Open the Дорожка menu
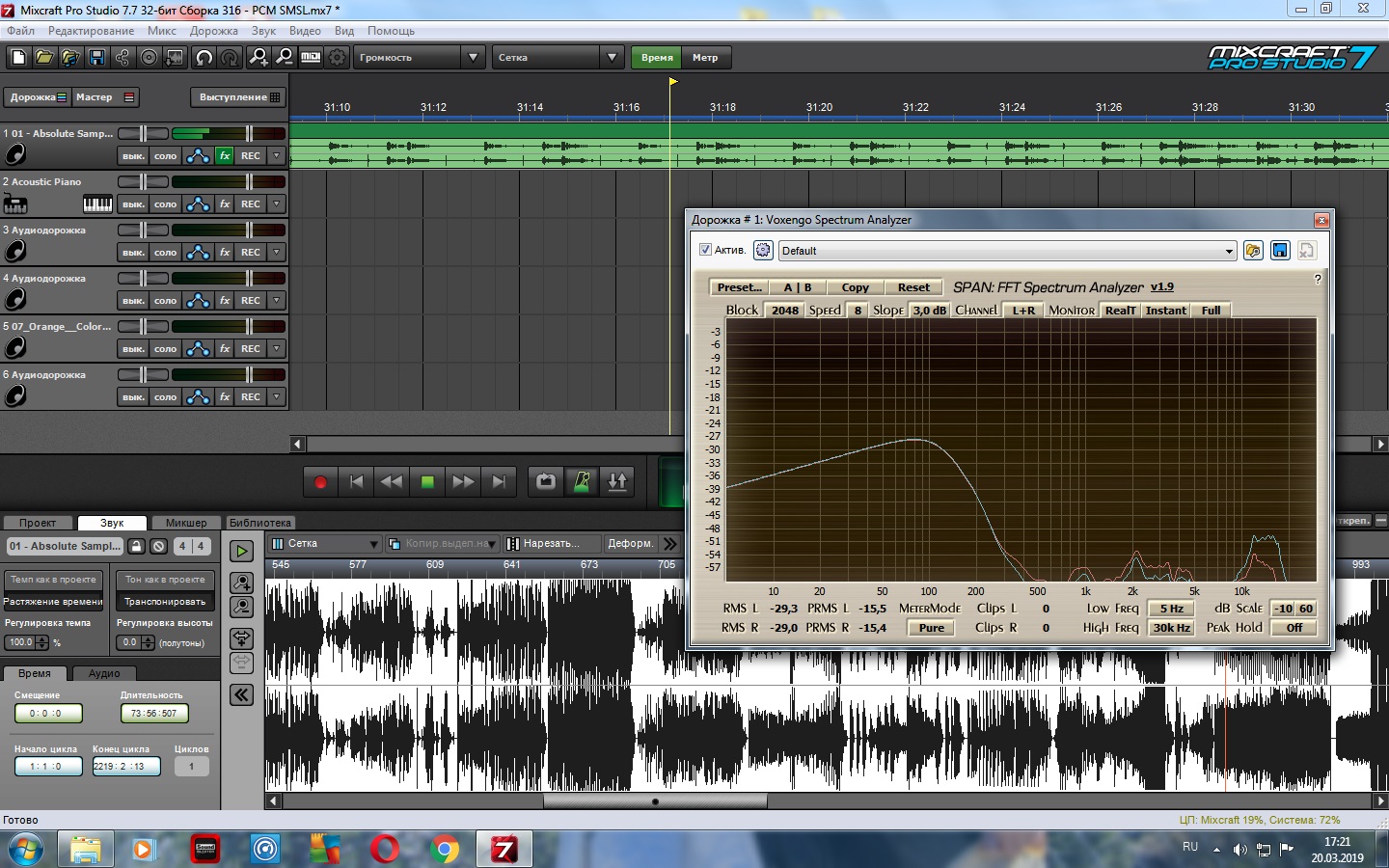1389x868 pixels. [x=214, y=31]
